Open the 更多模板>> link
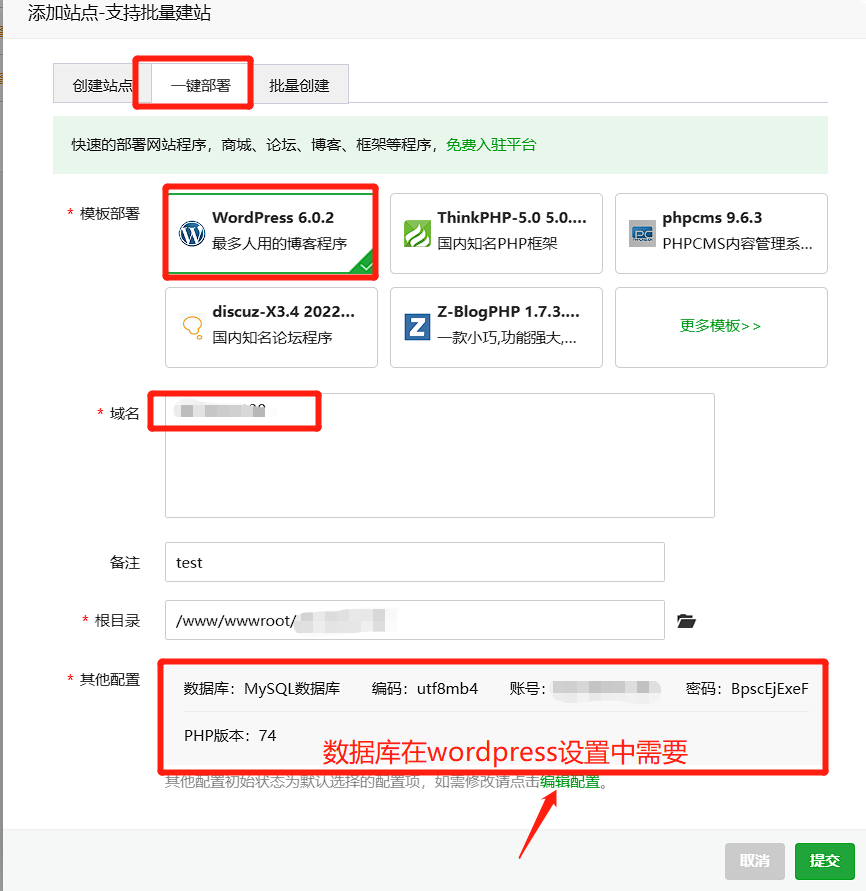Screen dimensions: 866x891 [720, 326]
